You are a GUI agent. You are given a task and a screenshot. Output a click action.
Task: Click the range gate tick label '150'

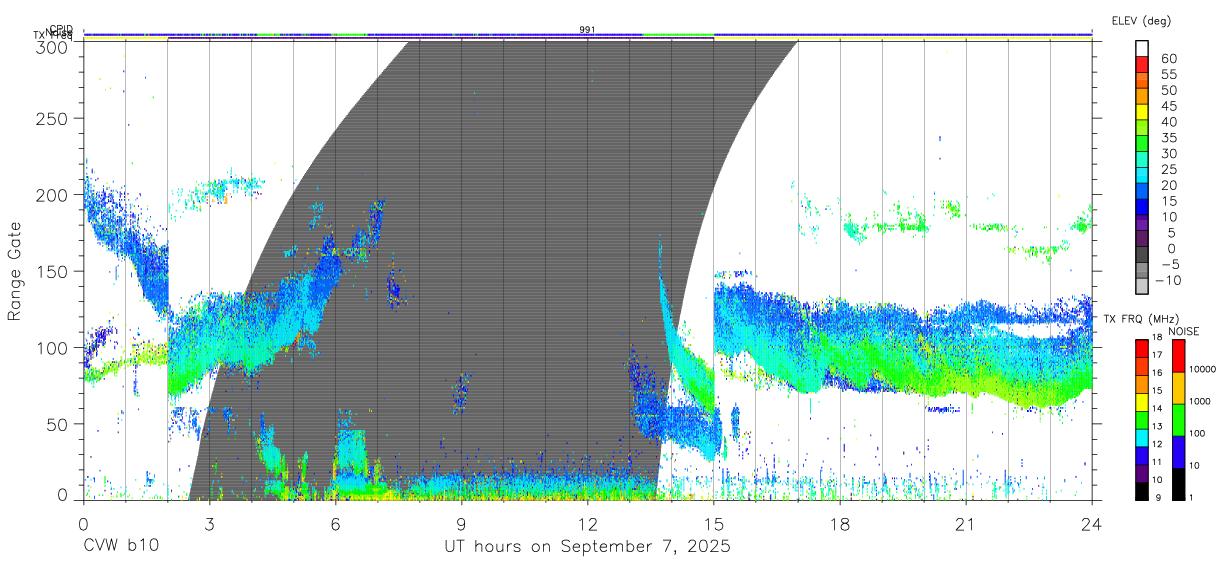pos(52,271)
